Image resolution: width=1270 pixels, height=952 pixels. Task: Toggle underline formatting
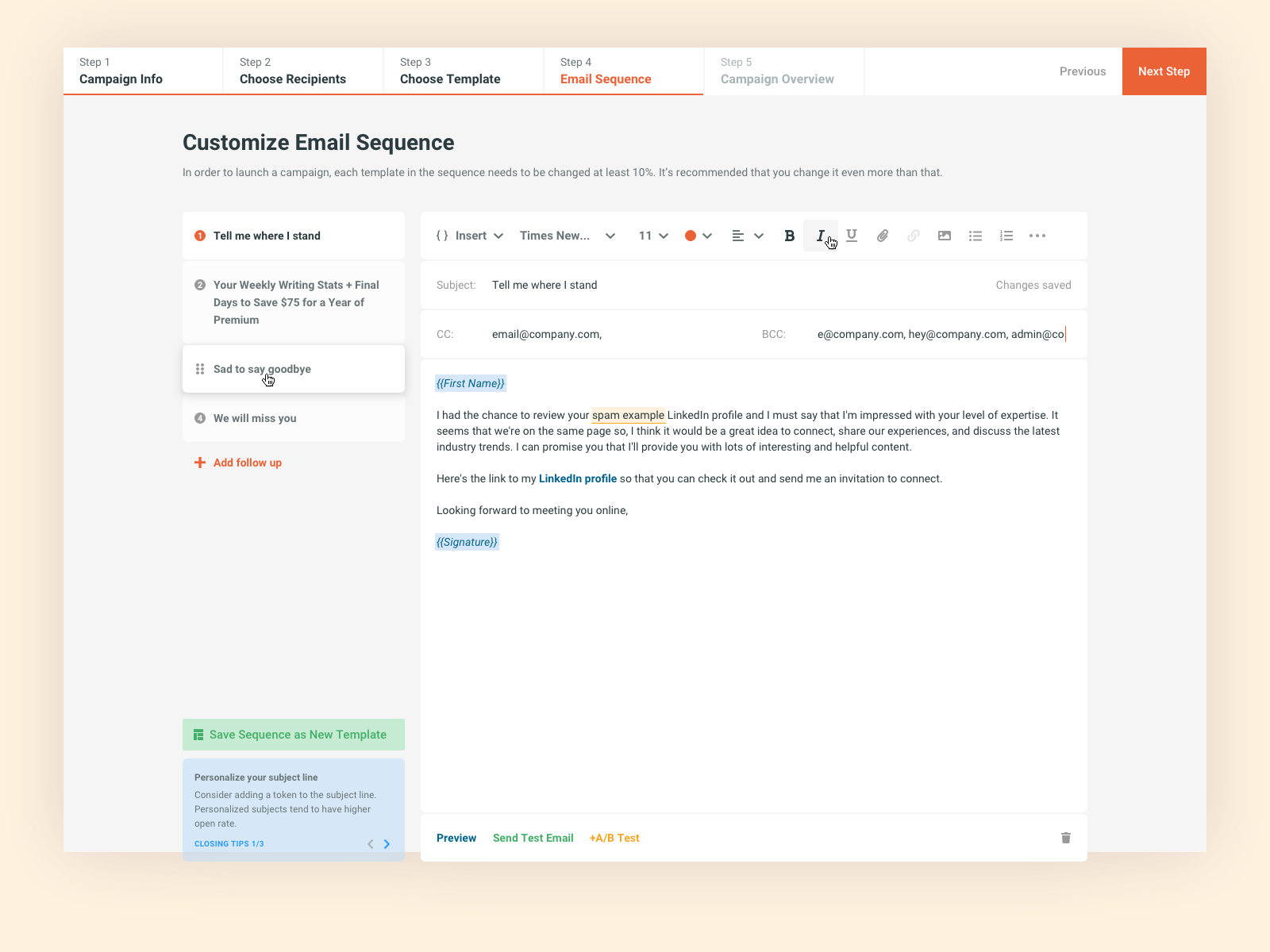tap(851, 236)
